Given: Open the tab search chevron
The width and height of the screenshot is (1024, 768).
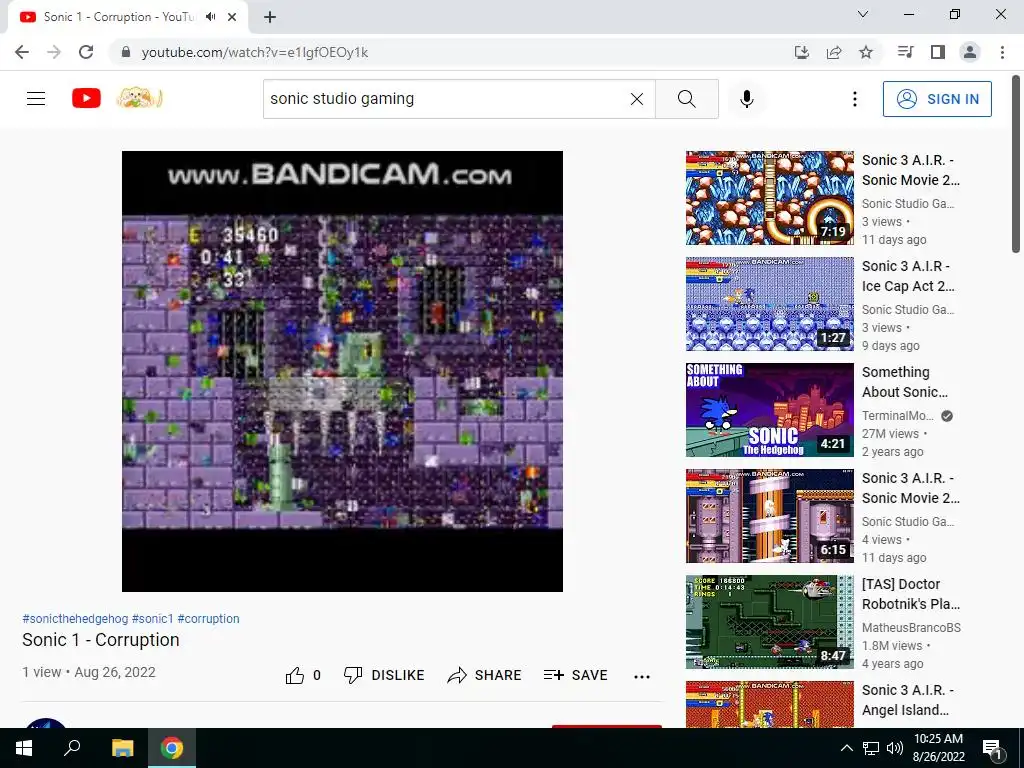Looking at the screenshot, I should tap(863, 14).
